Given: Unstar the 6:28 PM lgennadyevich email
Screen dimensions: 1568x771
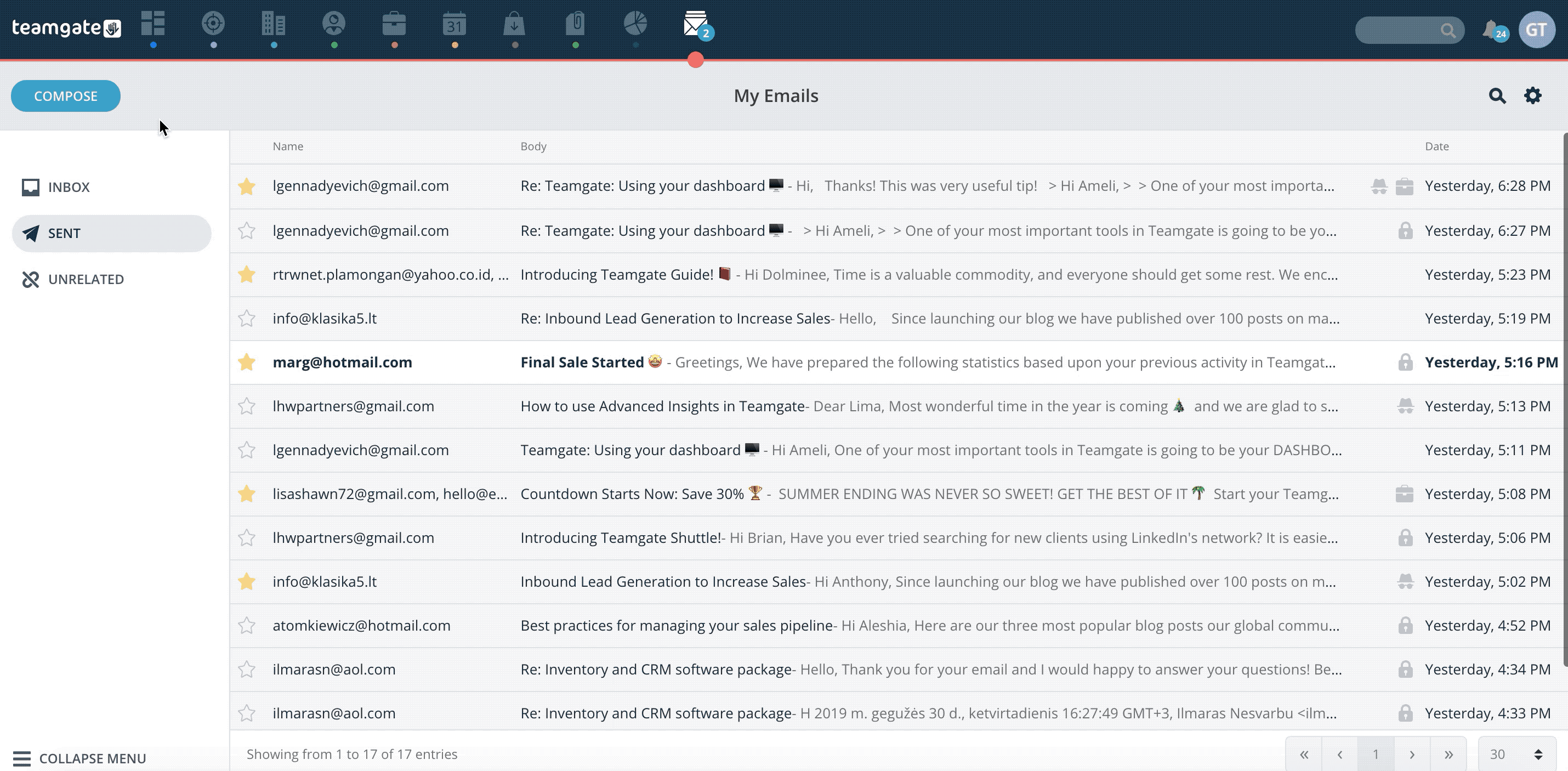Looking at the screenshot, I should (247, 186).
